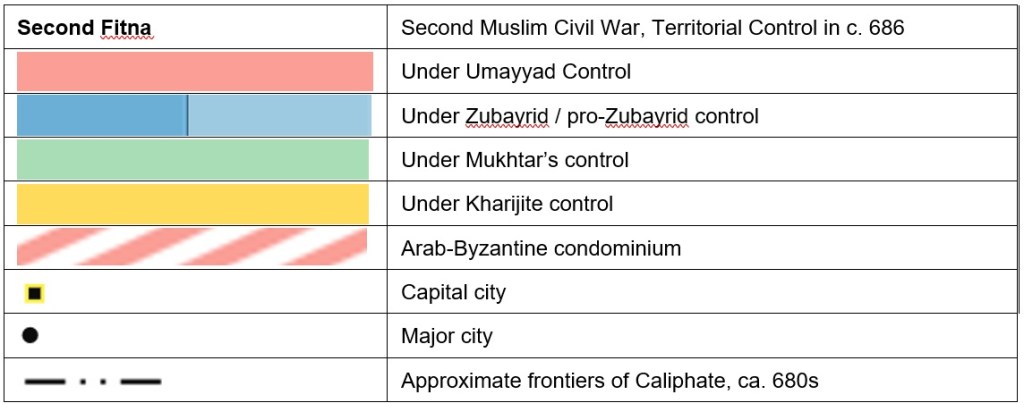Select the yellow Kharijite control swatch
This screenshot has width=1024, height=403.
193,204
